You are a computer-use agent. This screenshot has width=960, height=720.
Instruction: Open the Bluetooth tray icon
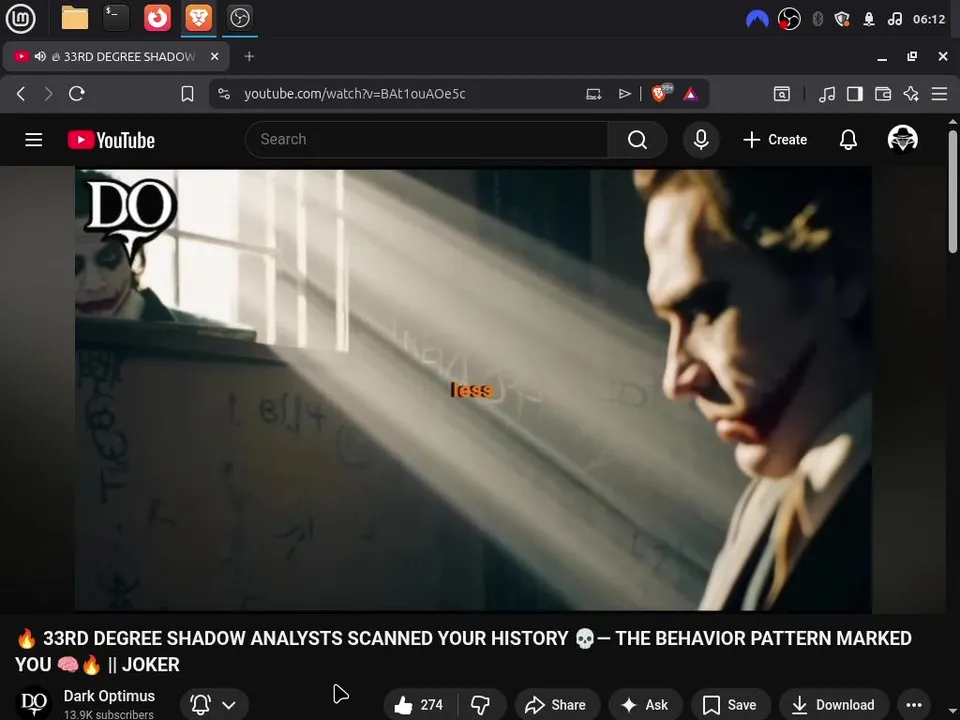coord(817,20)
